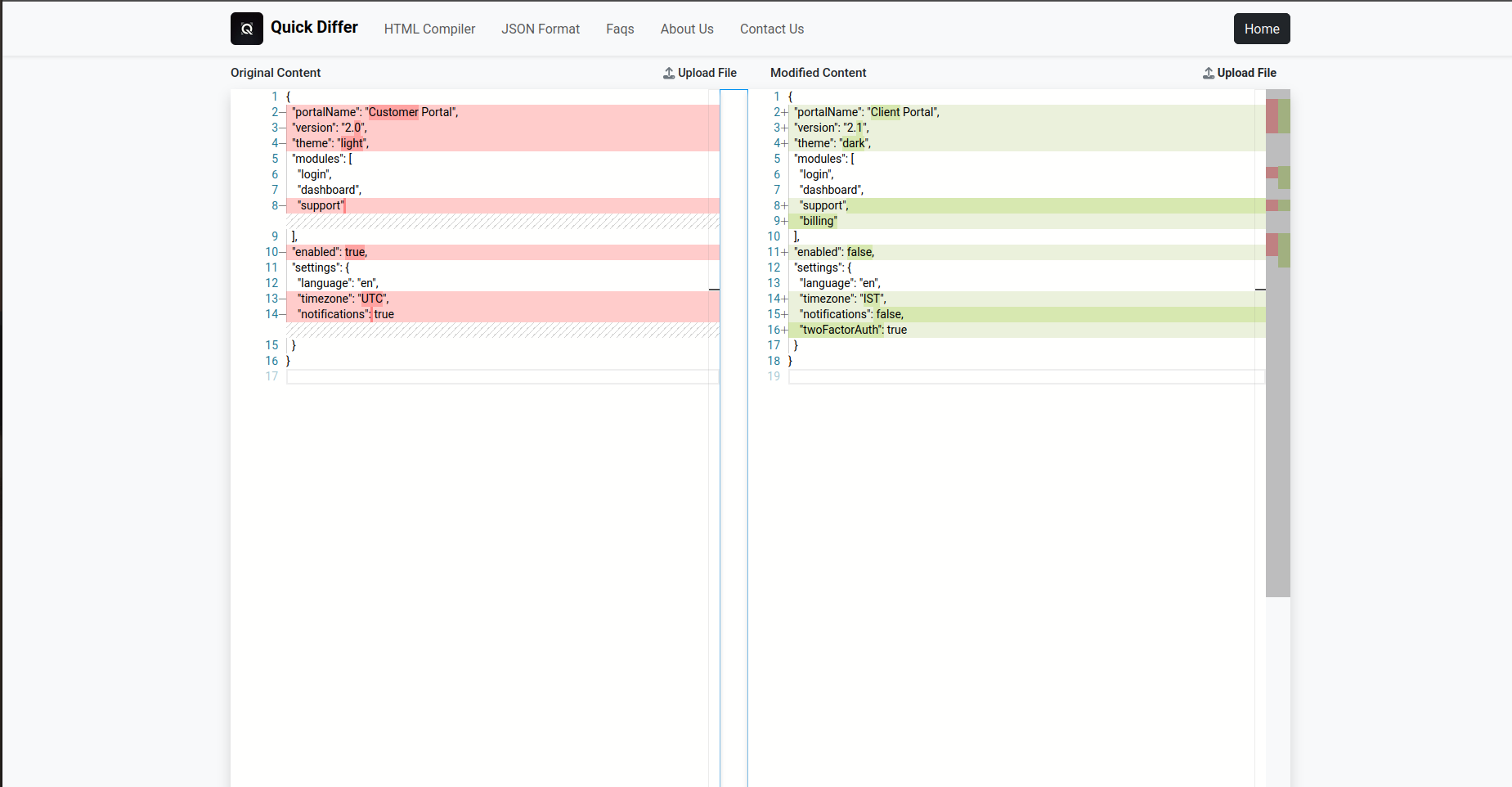This screenshot has height=787, width=1512.
Task: Click upload icon above Original Content
Action: click(669, 73)
